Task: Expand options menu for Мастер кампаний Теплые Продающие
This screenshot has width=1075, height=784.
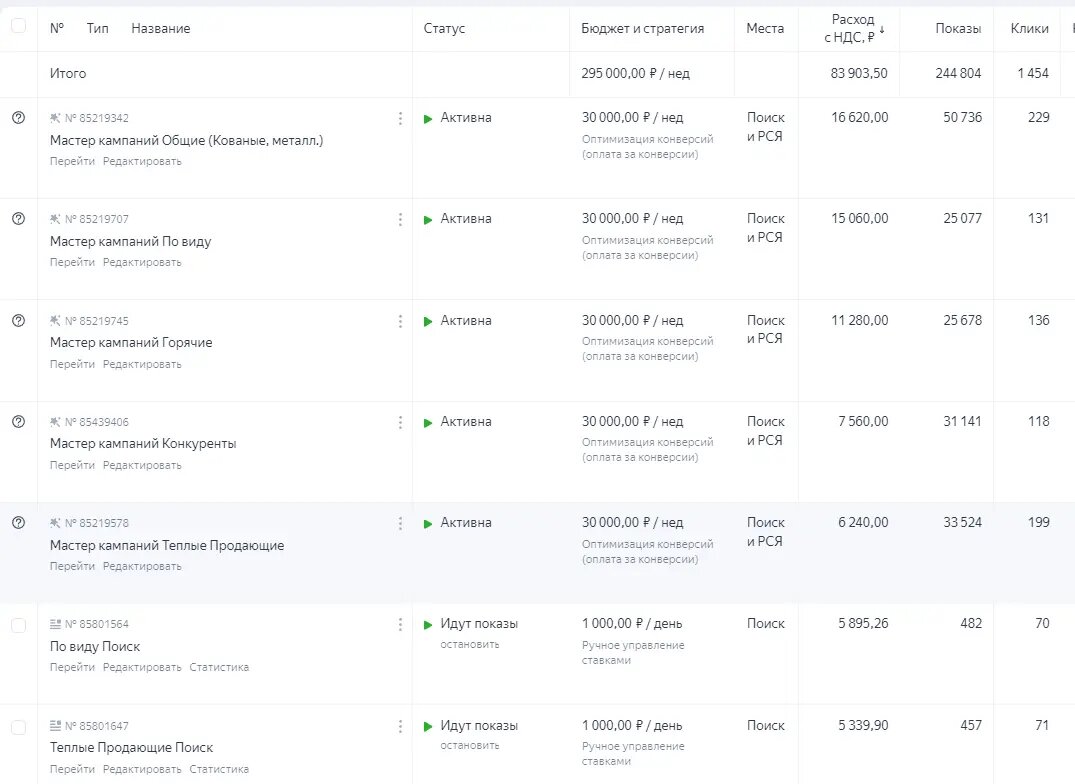Action: [x=400, y=523]
